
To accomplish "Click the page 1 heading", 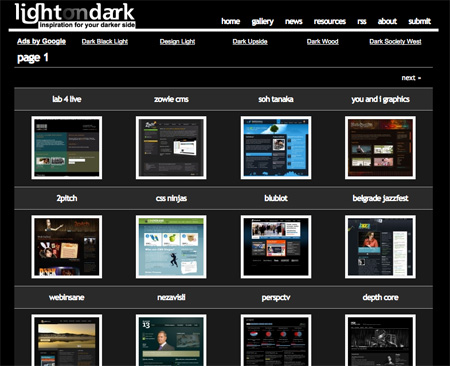I will pos(33,58).
